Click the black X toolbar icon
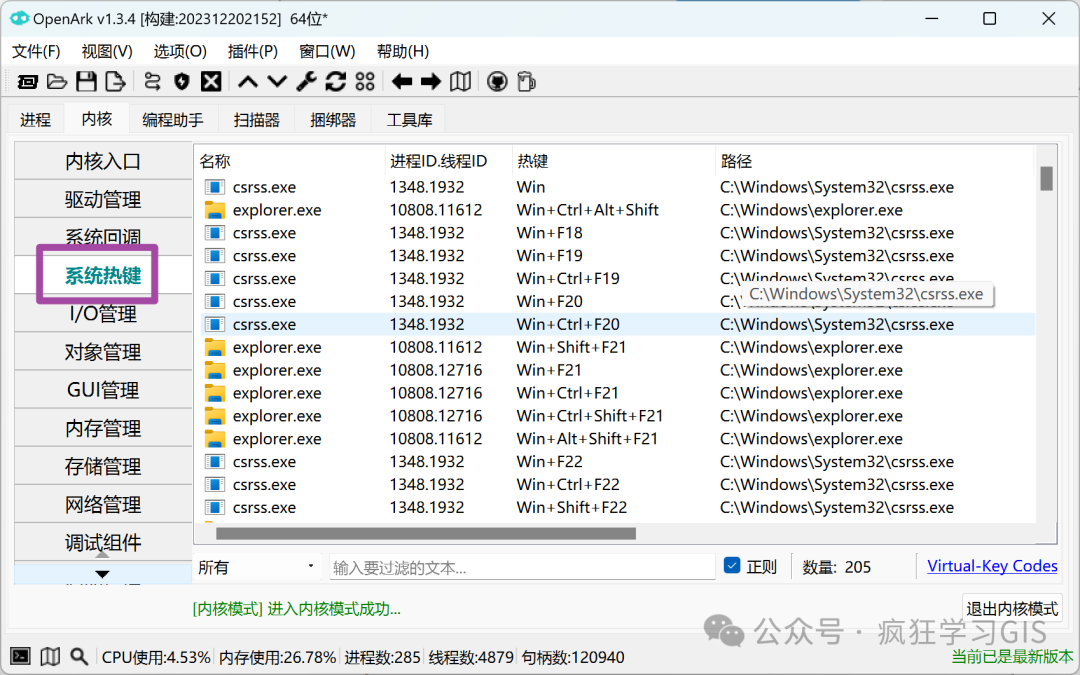Image resolution: width=1080 pixels, height=675 pixels. [211, 81]
